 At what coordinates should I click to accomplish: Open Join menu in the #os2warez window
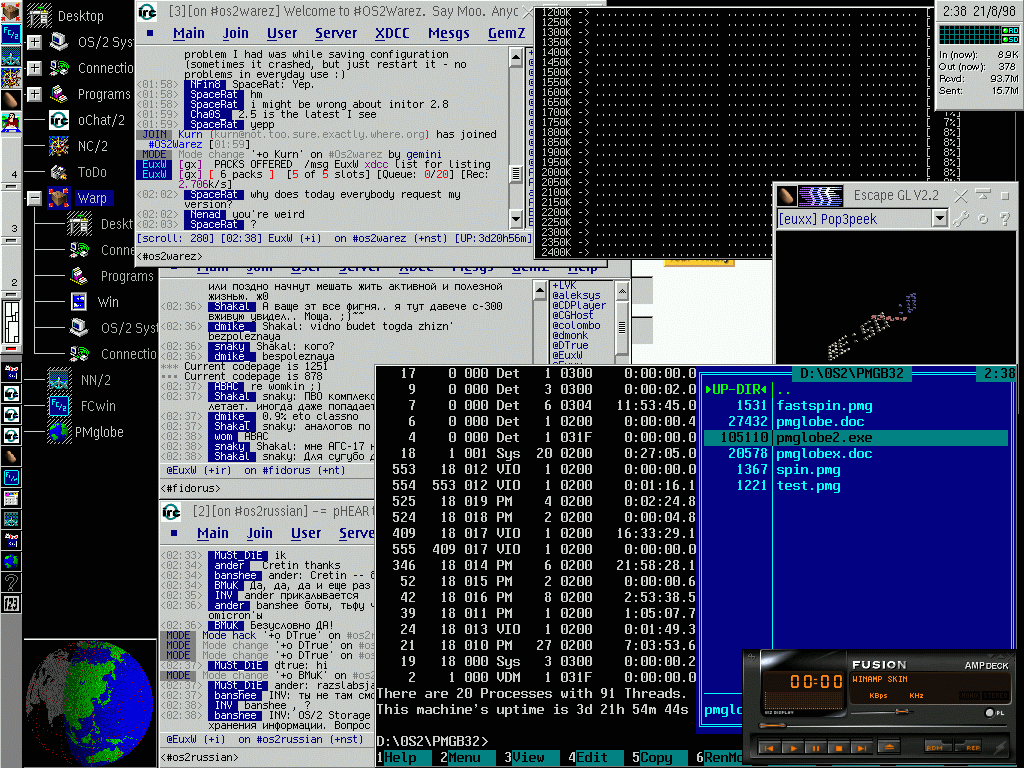[235, 33]
